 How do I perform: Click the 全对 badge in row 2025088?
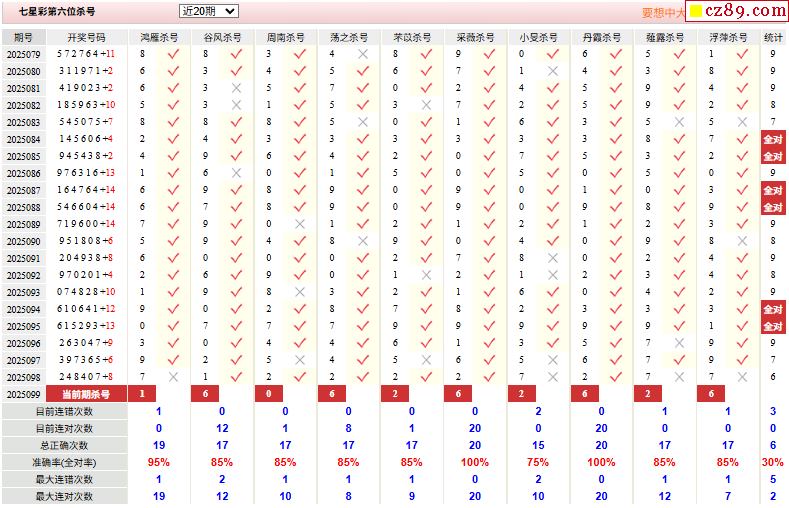pos(773,207)
